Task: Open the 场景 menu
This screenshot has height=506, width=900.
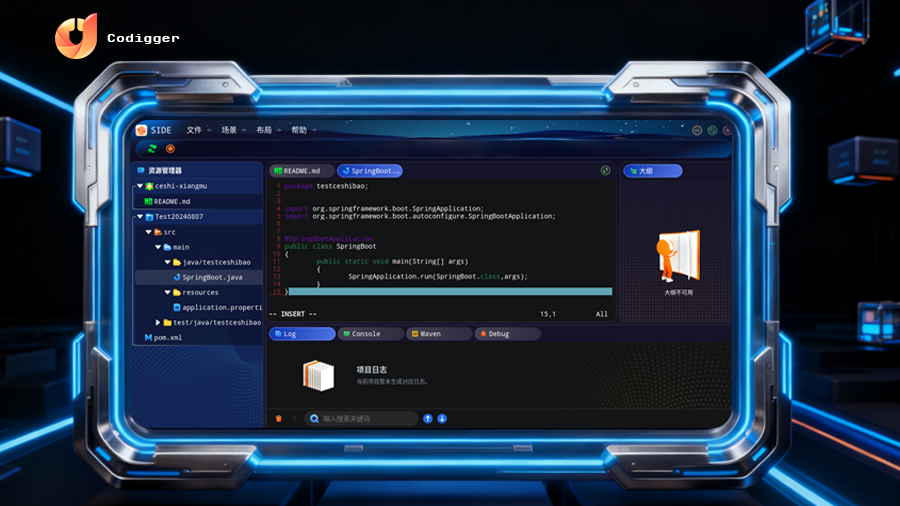Action: [x=229, y=130]
